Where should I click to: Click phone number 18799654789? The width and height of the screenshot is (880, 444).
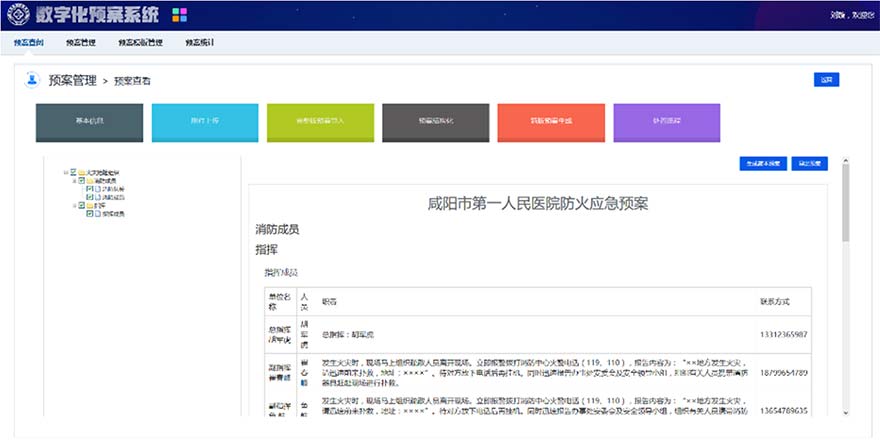[x=783, y=373]
